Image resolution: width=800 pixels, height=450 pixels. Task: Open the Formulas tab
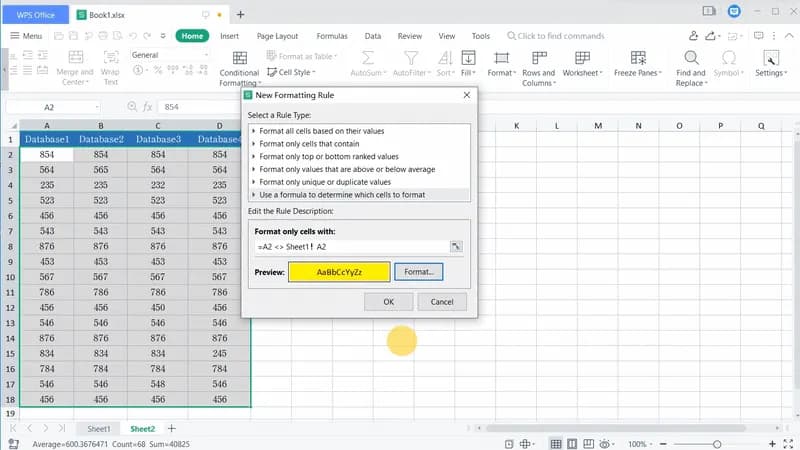coord(332,36)
